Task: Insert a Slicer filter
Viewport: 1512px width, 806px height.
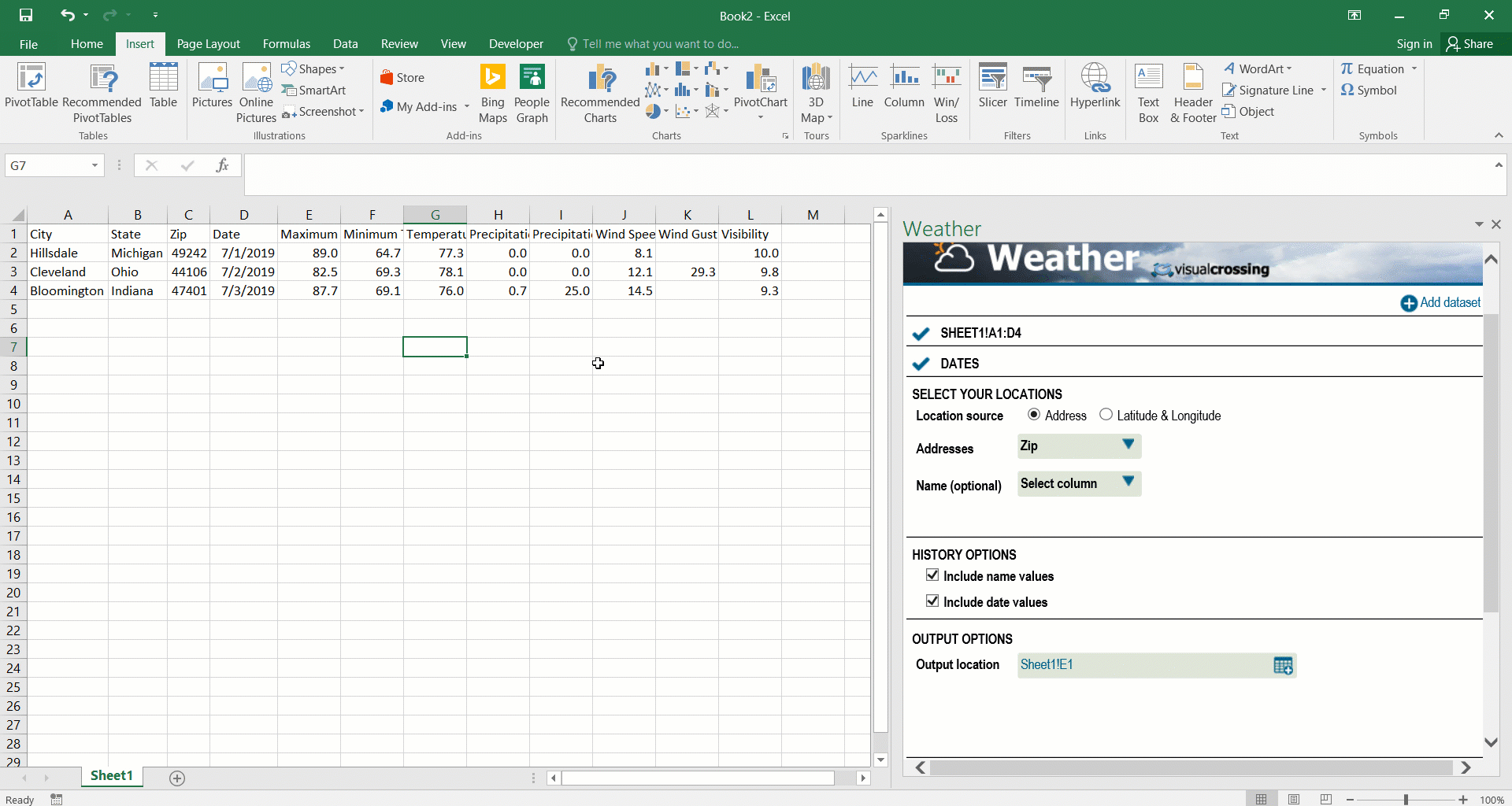Action: [x=992, y=85]
